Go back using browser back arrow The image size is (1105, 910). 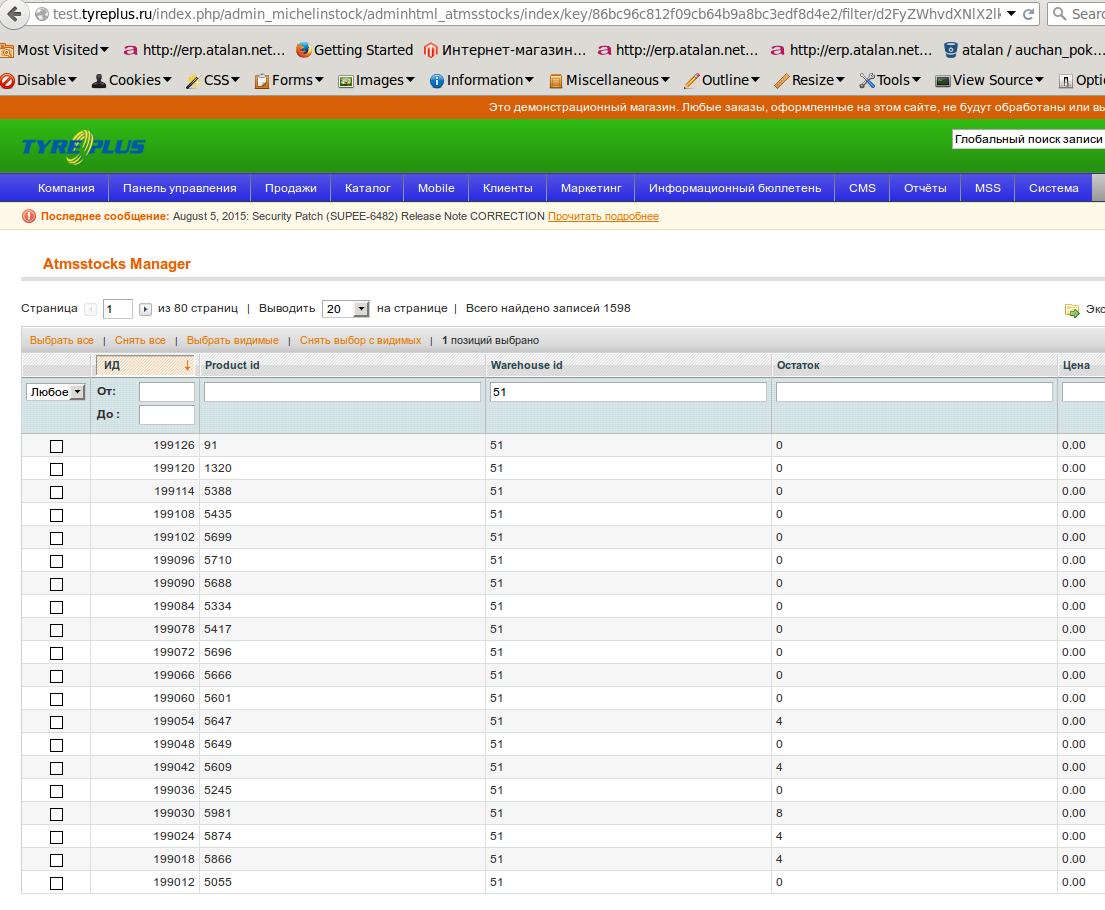pos(14,13)
